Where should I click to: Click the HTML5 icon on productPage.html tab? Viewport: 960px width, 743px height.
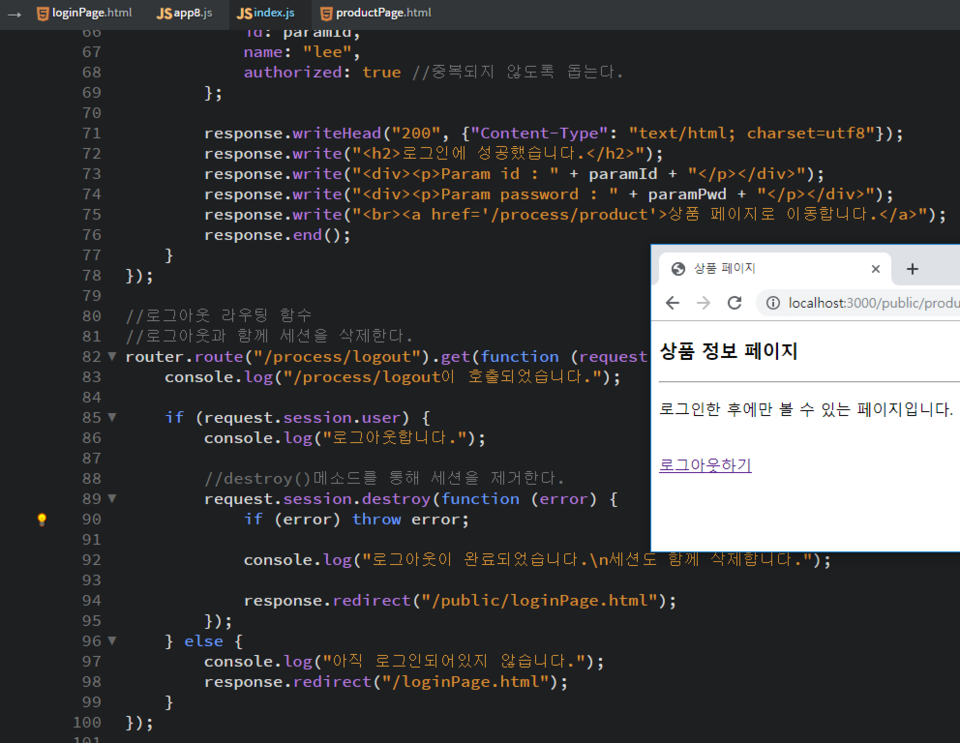[326, 13]
